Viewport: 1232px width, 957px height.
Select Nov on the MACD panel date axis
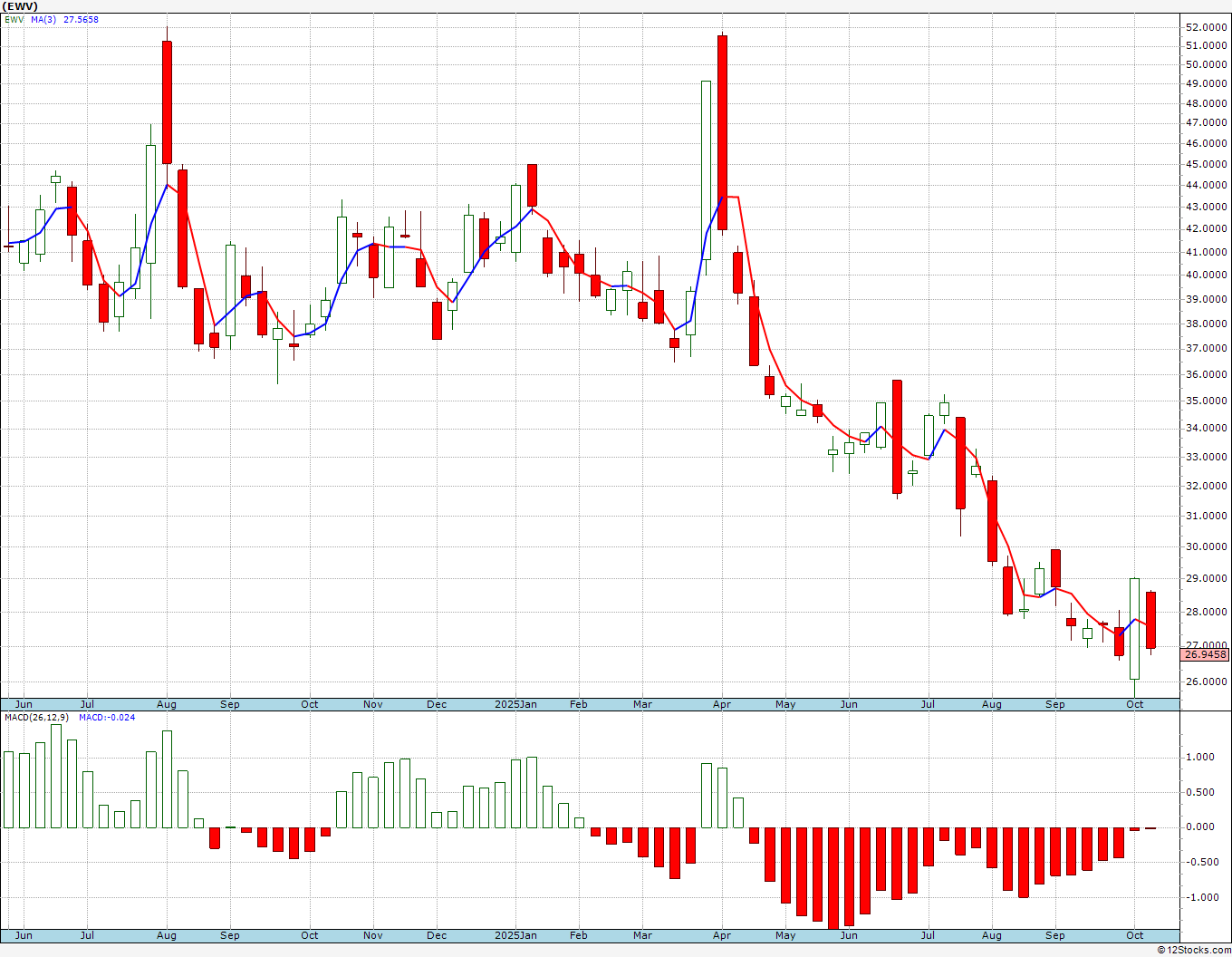372,935
